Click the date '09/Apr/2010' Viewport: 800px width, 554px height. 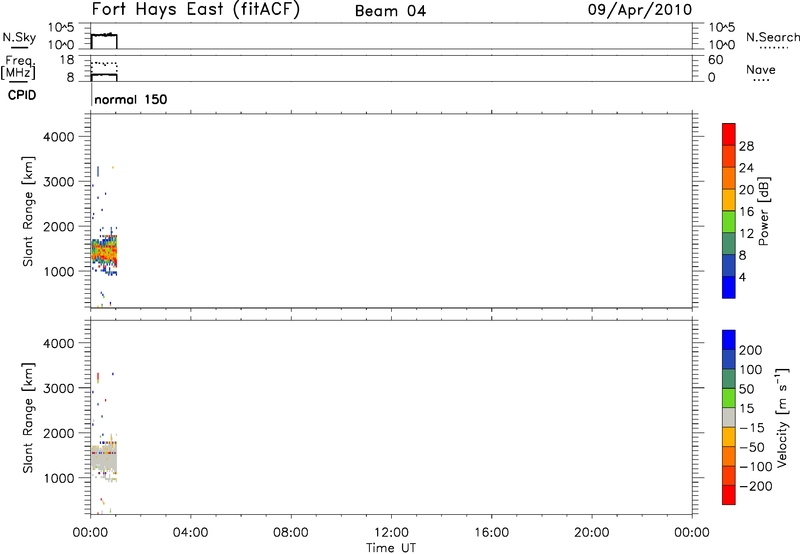tap(640, 10)
